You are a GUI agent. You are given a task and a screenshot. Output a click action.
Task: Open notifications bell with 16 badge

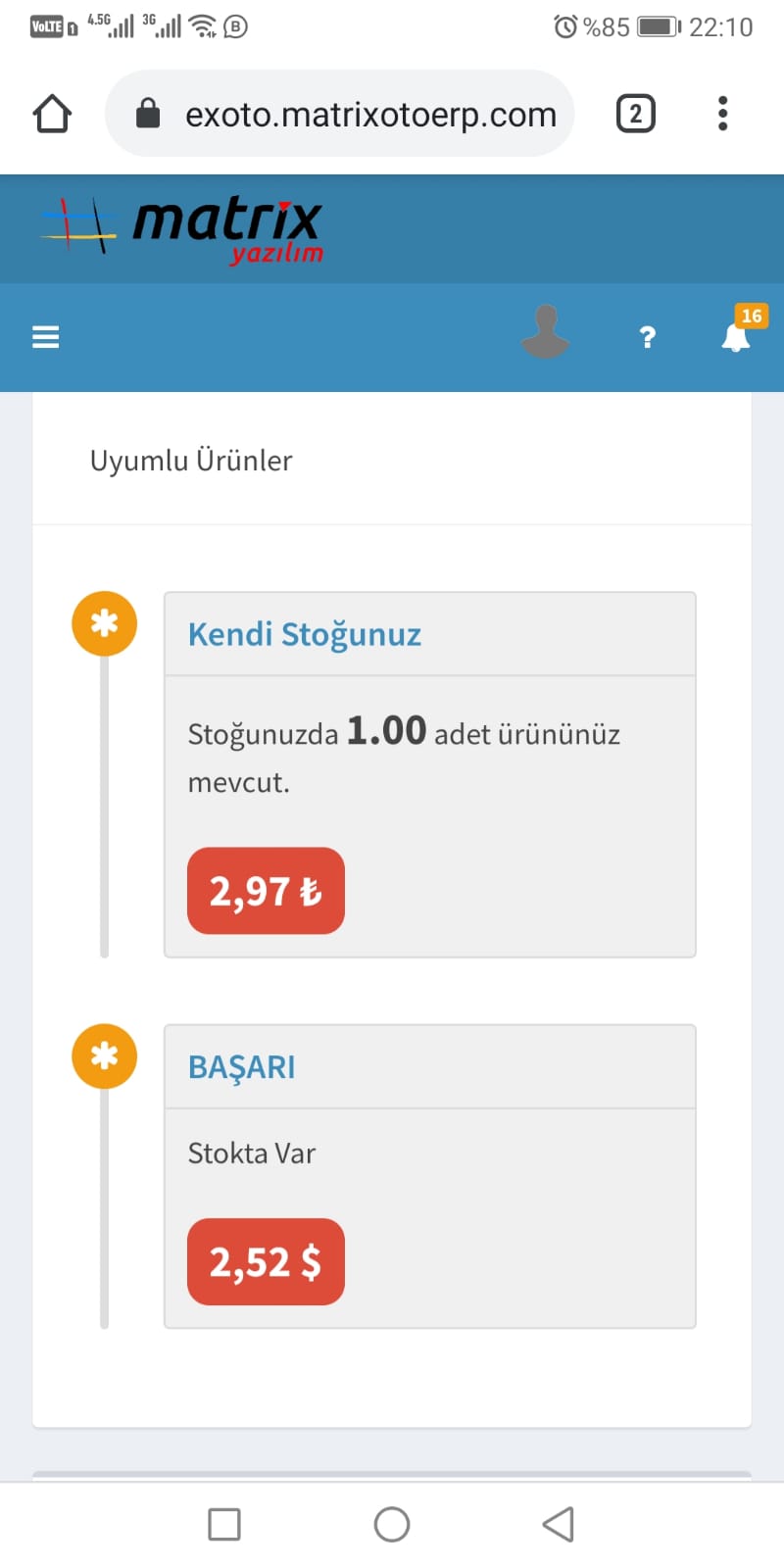pos(737,335)
